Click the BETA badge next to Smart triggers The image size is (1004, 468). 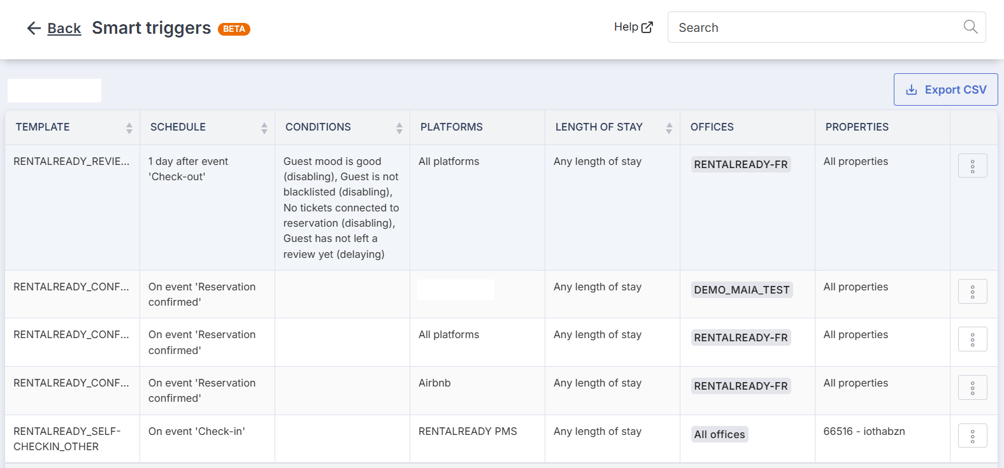coord(234,29)
